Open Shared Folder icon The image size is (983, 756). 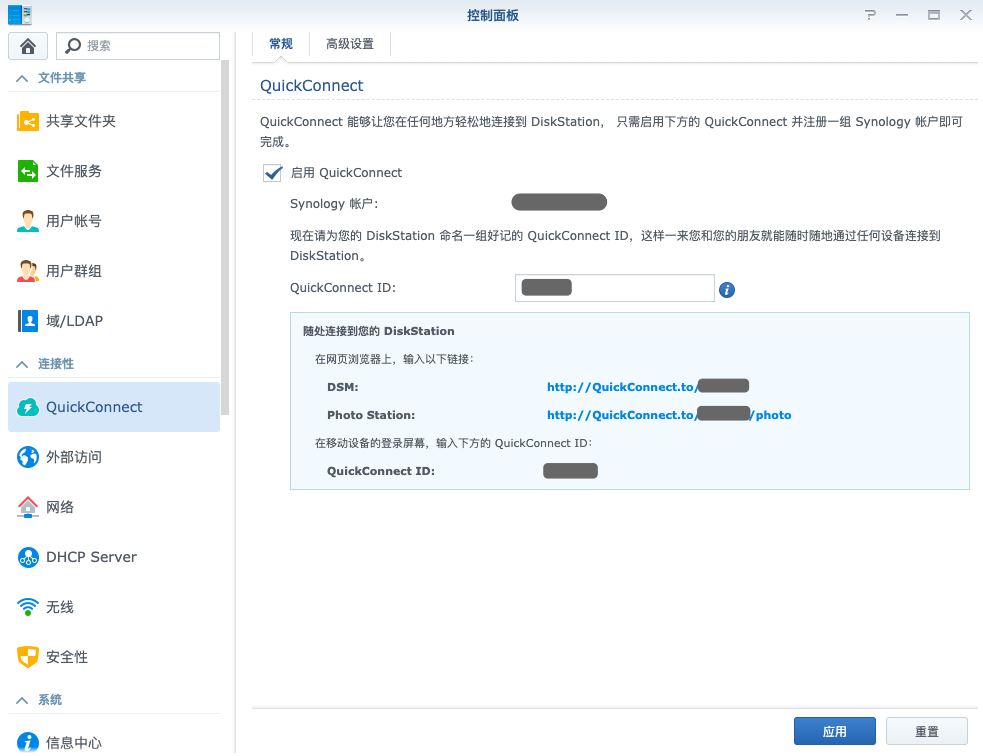[x=28, y=121]
